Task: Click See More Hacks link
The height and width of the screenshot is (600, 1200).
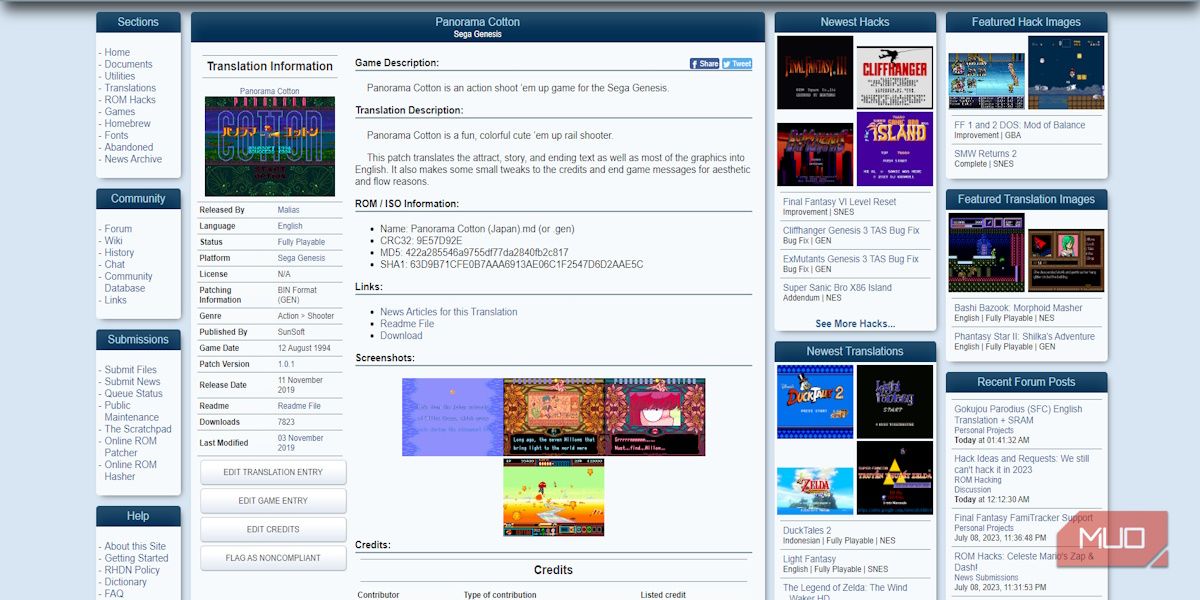Action: pyautogui.click(x=855, y=324)
